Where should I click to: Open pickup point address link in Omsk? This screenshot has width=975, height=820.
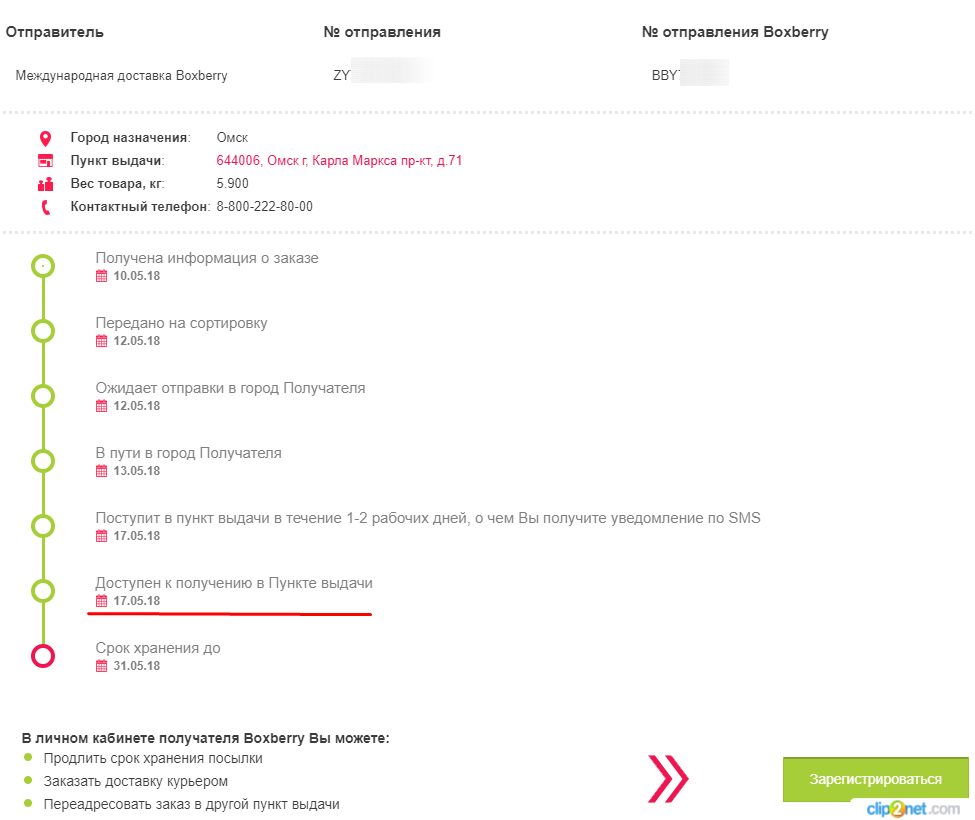pos(339,161)
